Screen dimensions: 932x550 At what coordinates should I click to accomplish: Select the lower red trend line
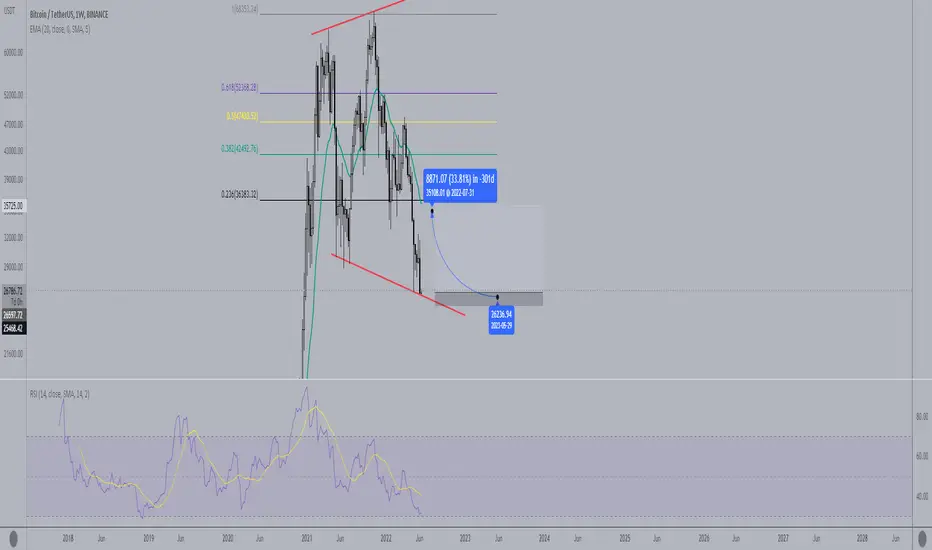tap(398, 285)
